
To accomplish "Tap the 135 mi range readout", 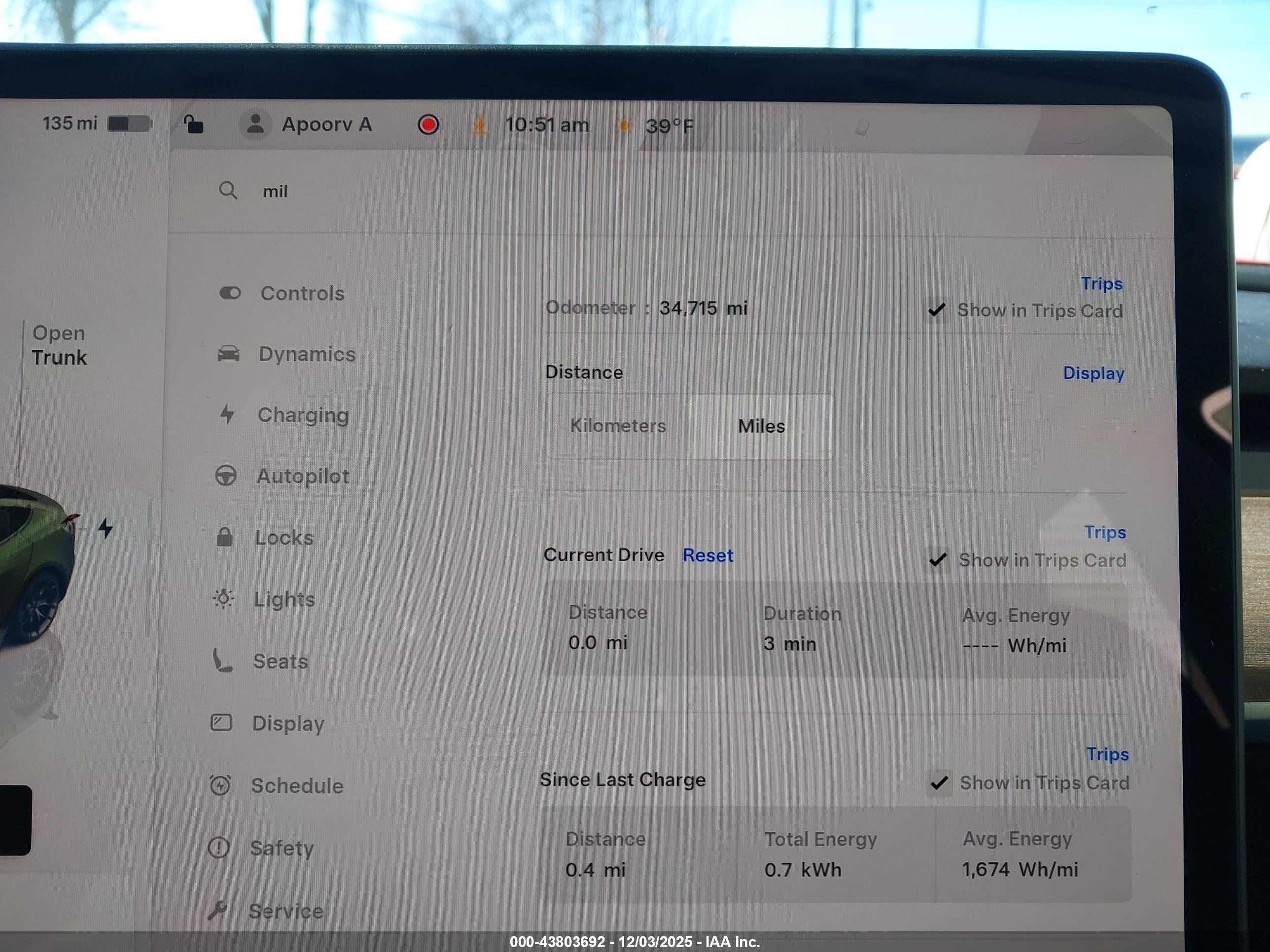I will coord(70,123).
